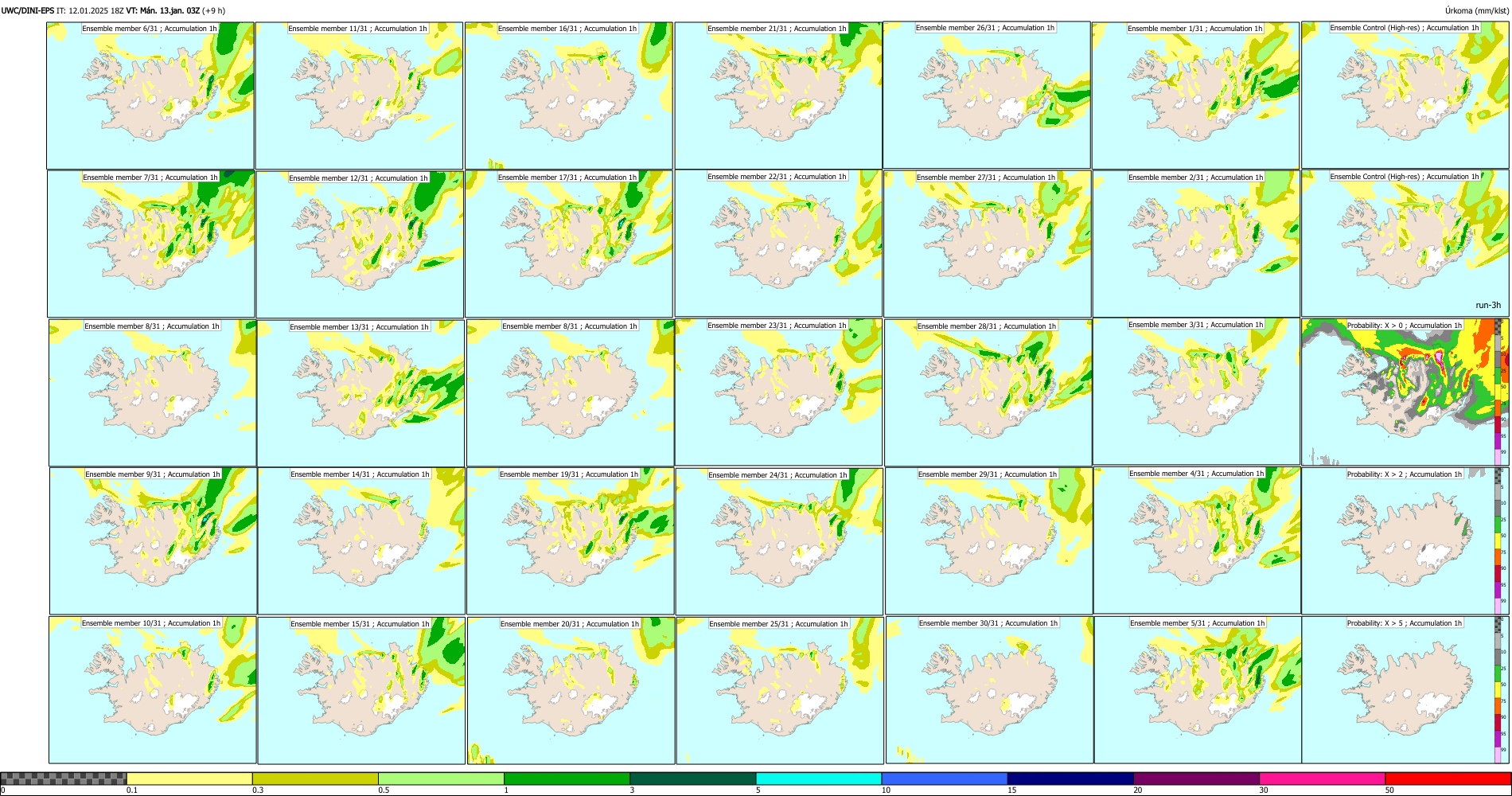
Task: Open the Ensemble member 2/31 map
Action: pyautogui.click(x=1196, y=244)
